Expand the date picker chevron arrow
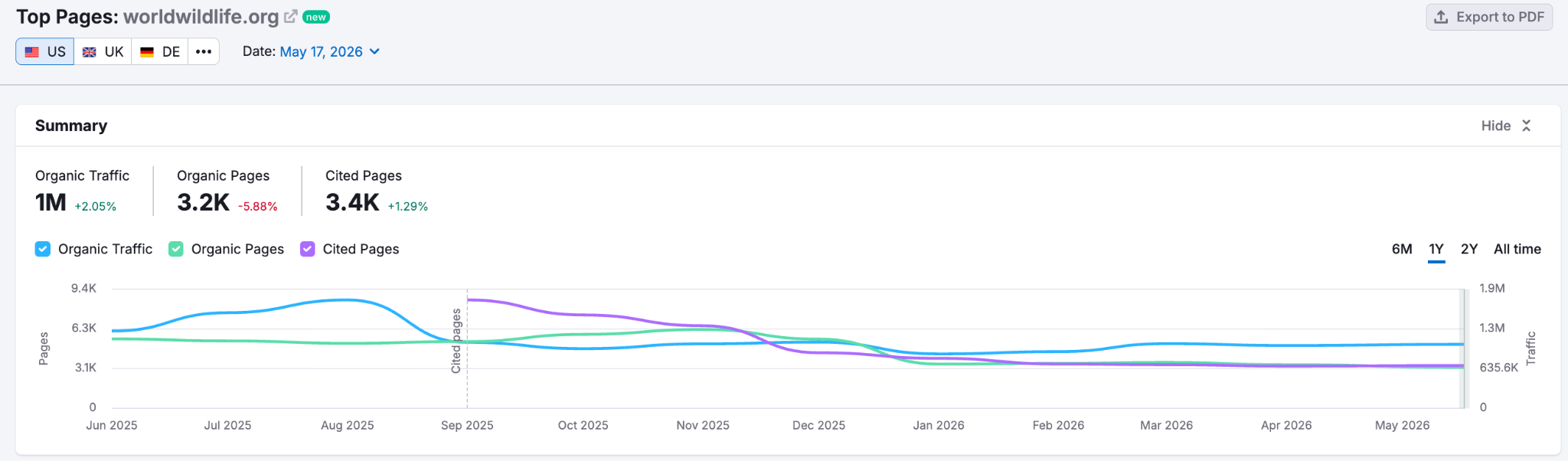Screen dimensions: 1568x461 pyautogui.click(x=374, y=51)
